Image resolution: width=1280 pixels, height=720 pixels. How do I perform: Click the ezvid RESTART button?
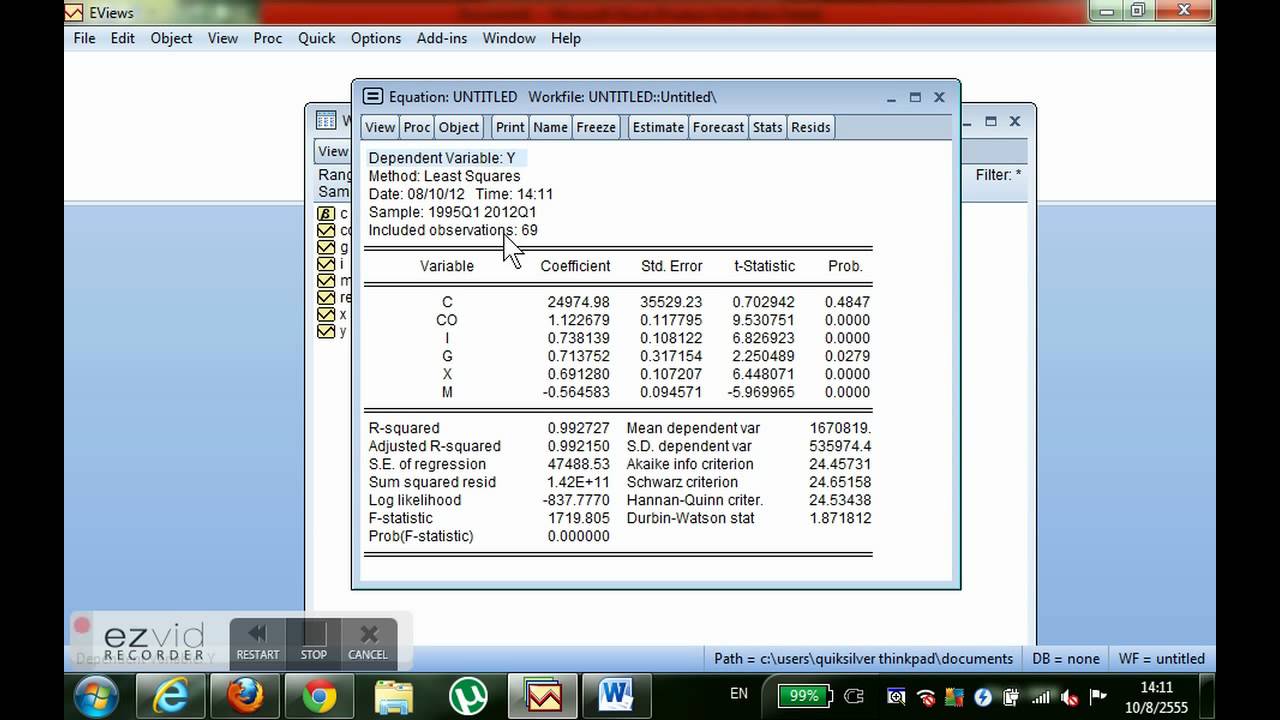coord(257,643)
